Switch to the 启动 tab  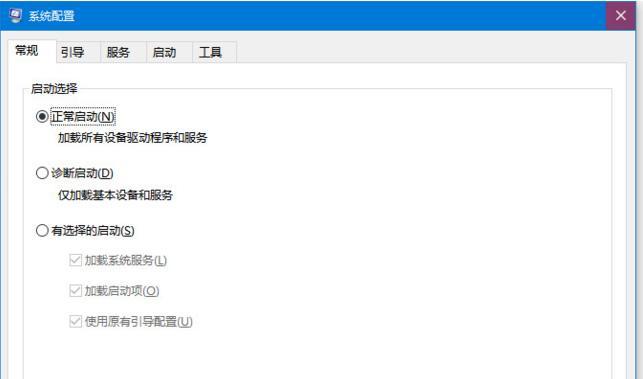point(169,53)
